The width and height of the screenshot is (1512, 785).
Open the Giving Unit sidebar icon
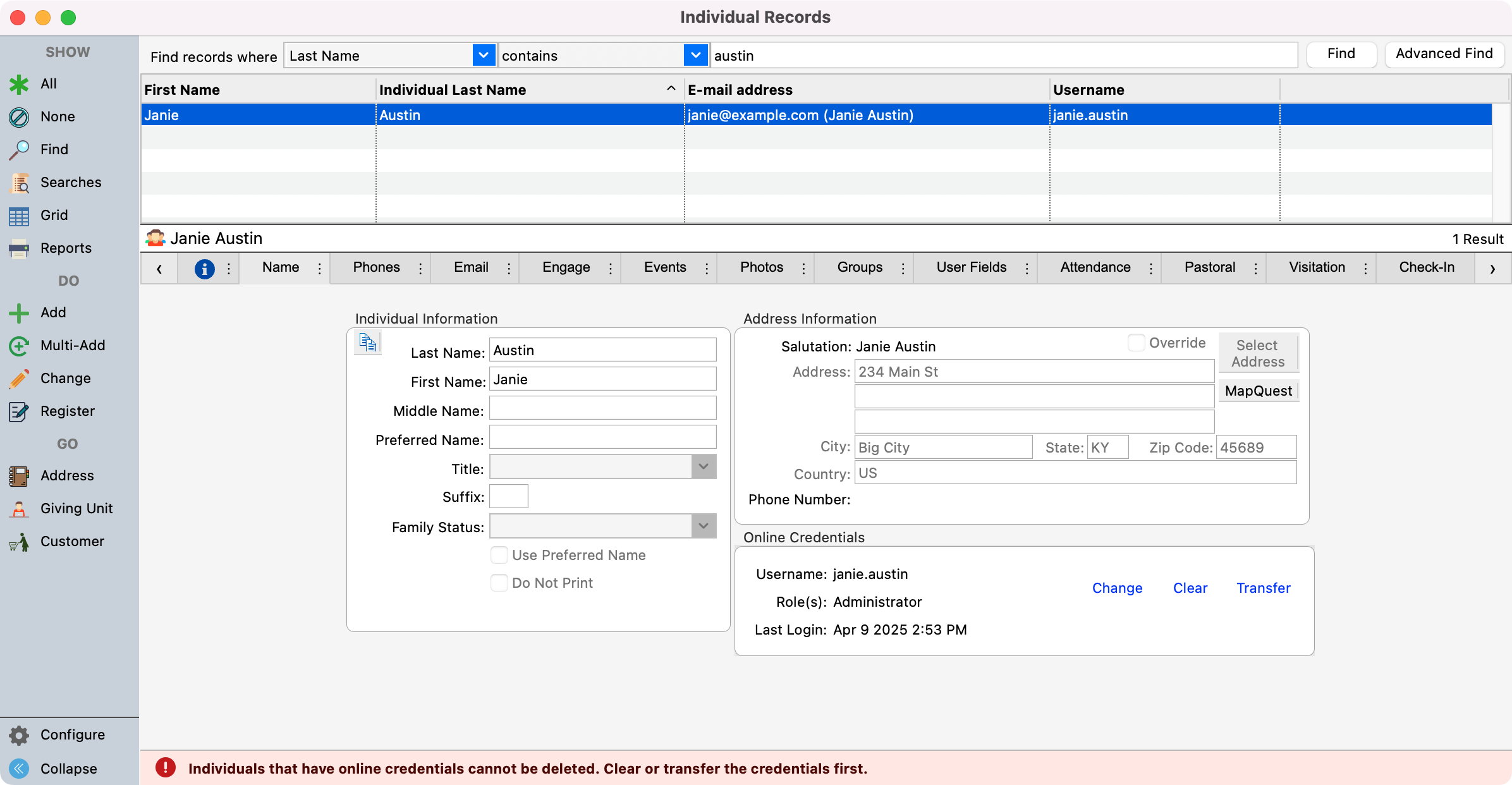pyautogui.click(x=19, y=509)
